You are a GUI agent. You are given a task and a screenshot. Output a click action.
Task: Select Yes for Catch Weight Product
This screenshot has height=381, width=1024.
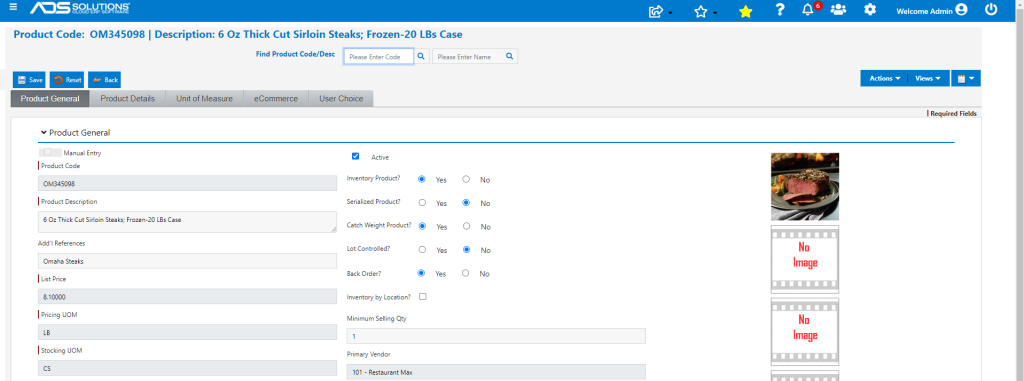(x=422, y=226)
